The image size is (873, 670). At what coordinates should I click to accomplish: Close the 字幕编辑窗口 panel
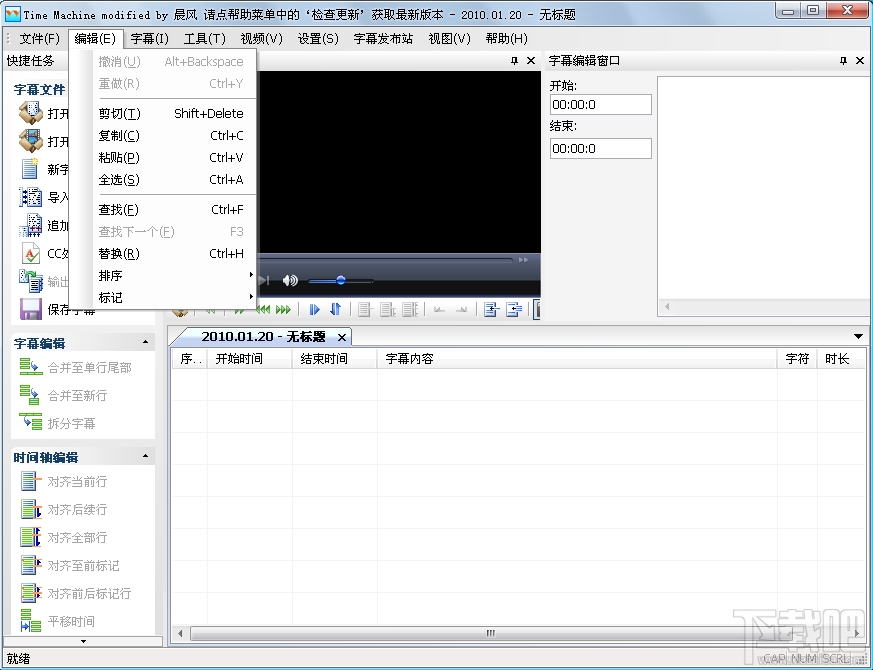[x=860, y=61]
